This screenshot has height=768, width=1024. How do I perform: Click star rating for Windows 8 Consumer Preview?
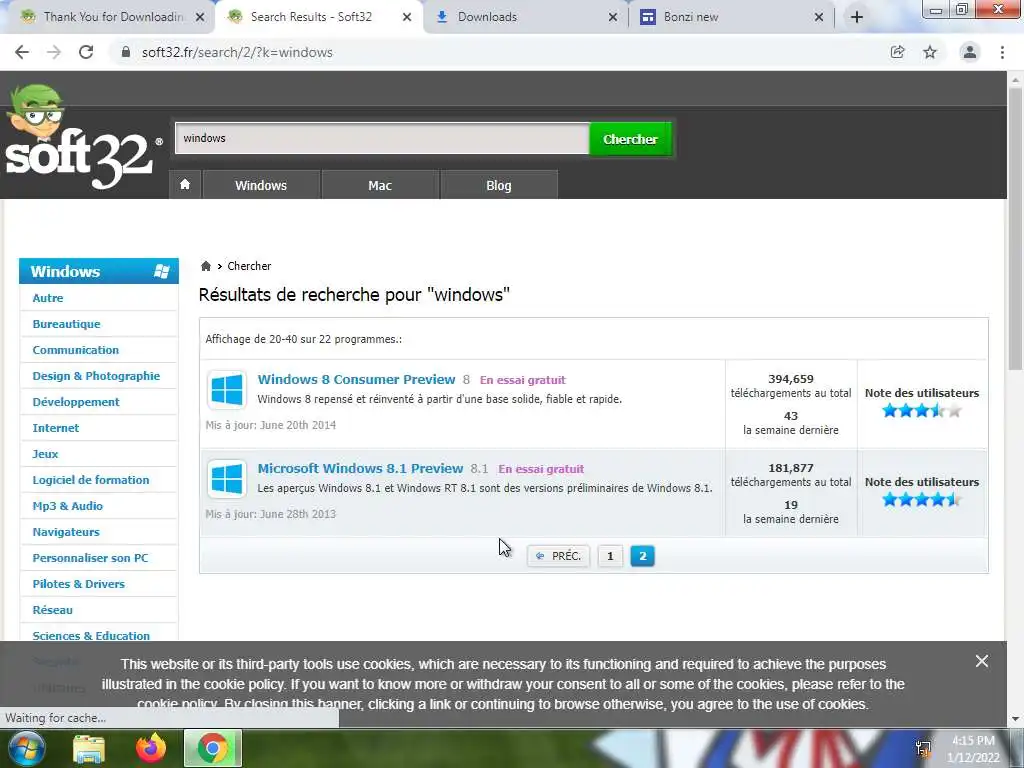click(x=921, y=411)
